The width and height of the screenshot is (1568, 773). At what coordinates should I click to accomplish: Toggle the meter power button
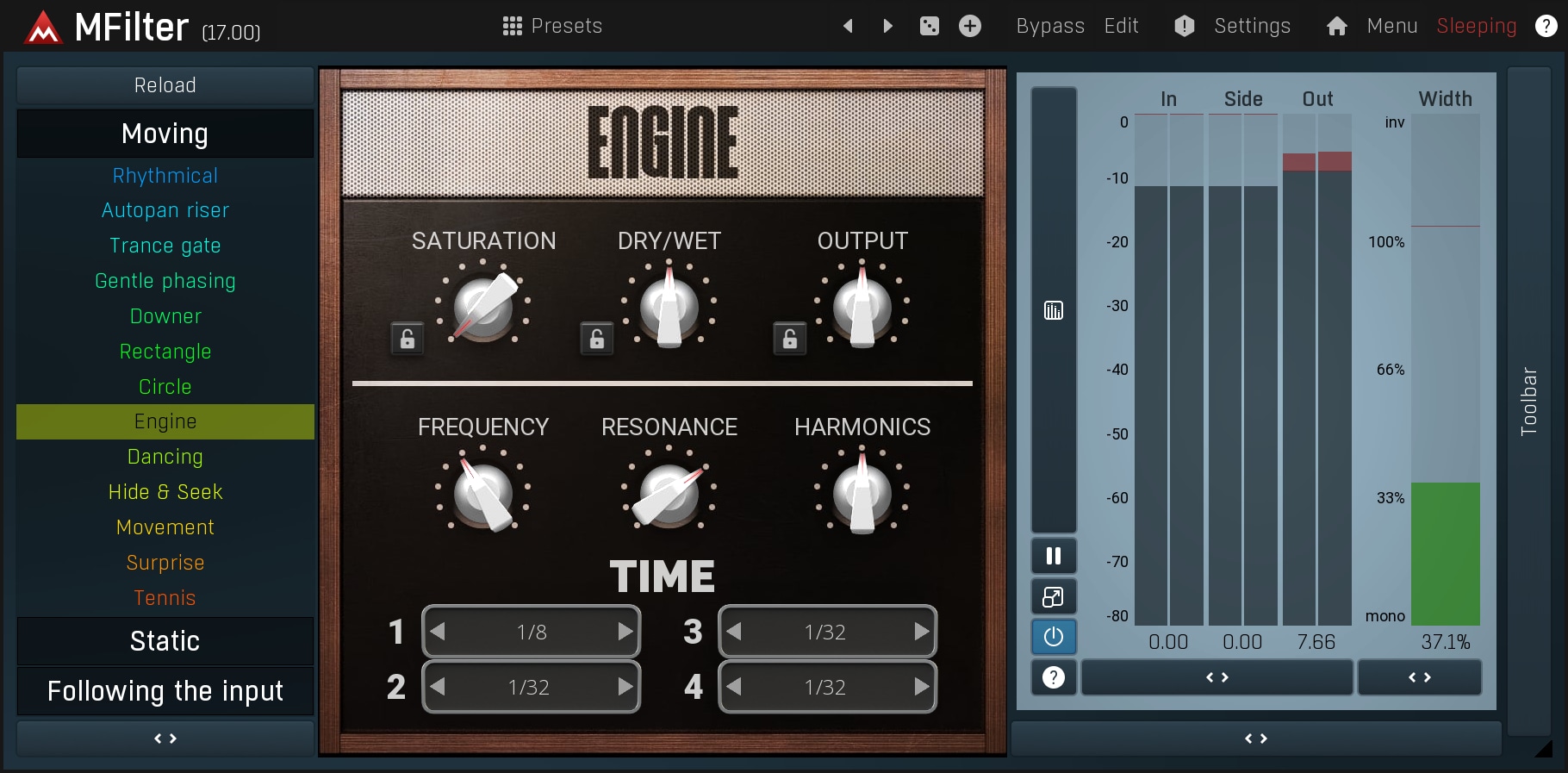pyautogui.click(x=1053, y=637)
